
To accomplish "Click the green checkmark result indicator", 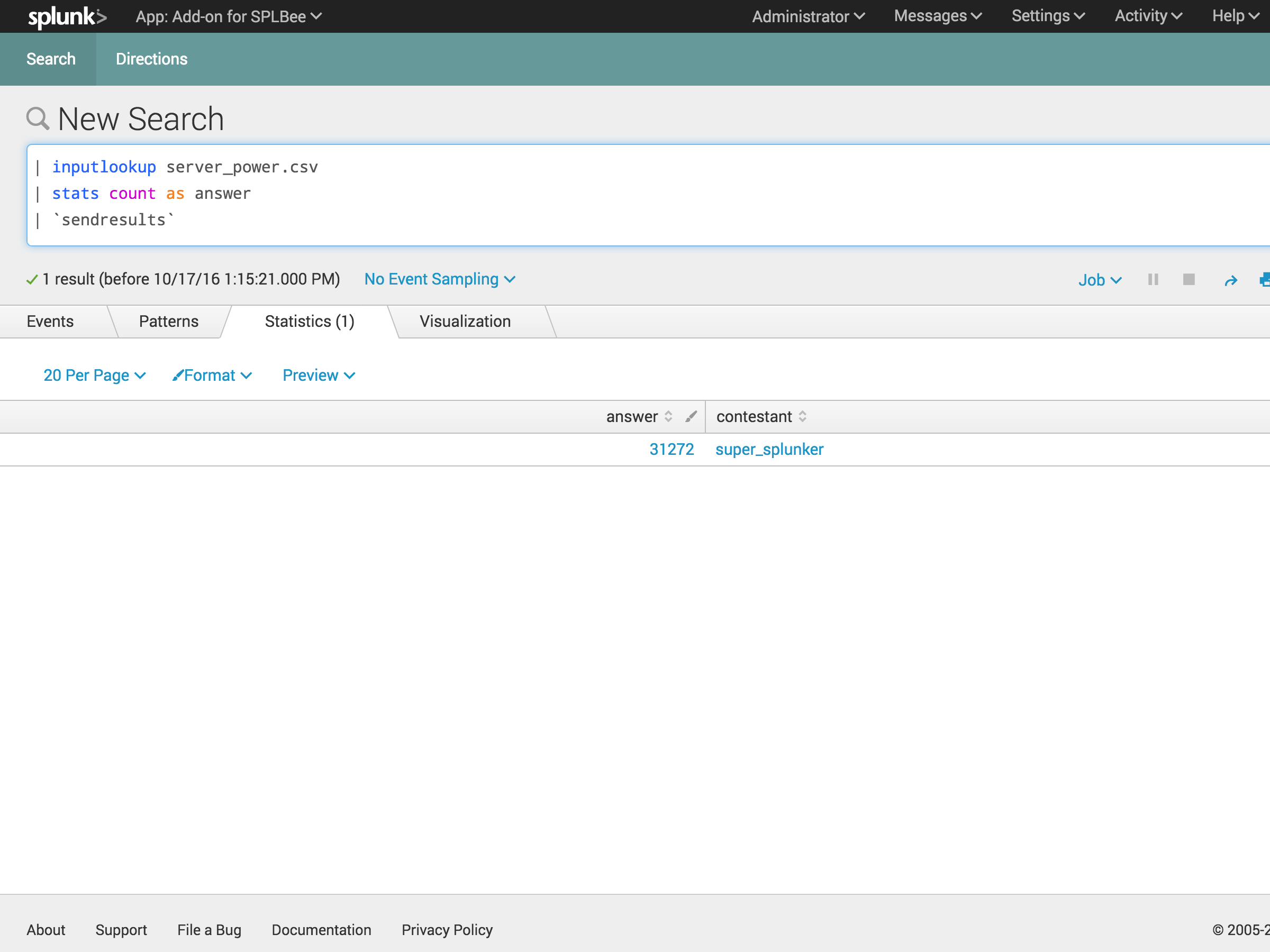I will tap(32, 279).
